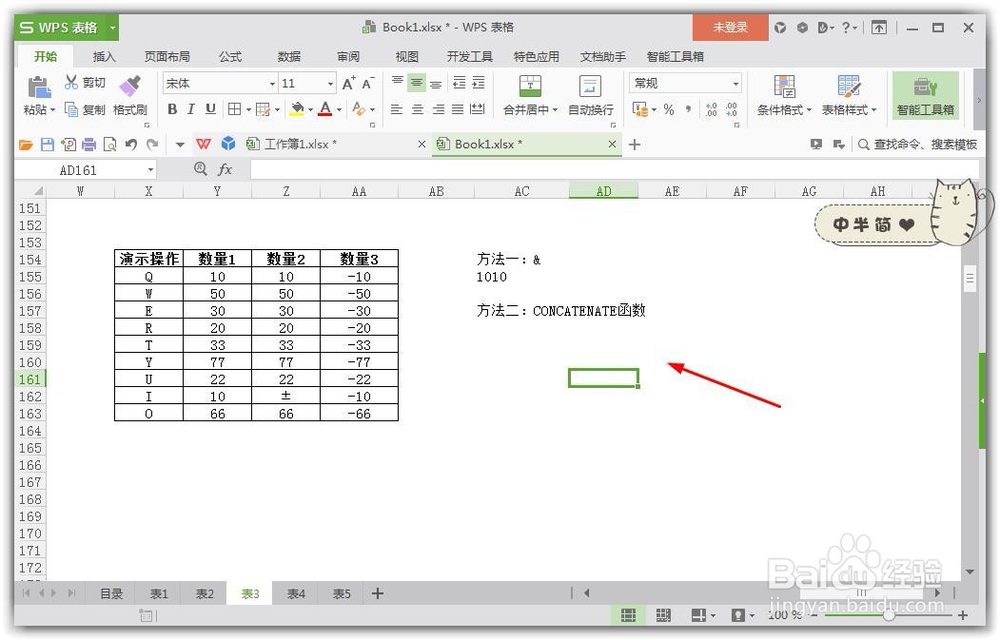Activate the 智能工具箱 smart toolbox

tap(925, 96)
